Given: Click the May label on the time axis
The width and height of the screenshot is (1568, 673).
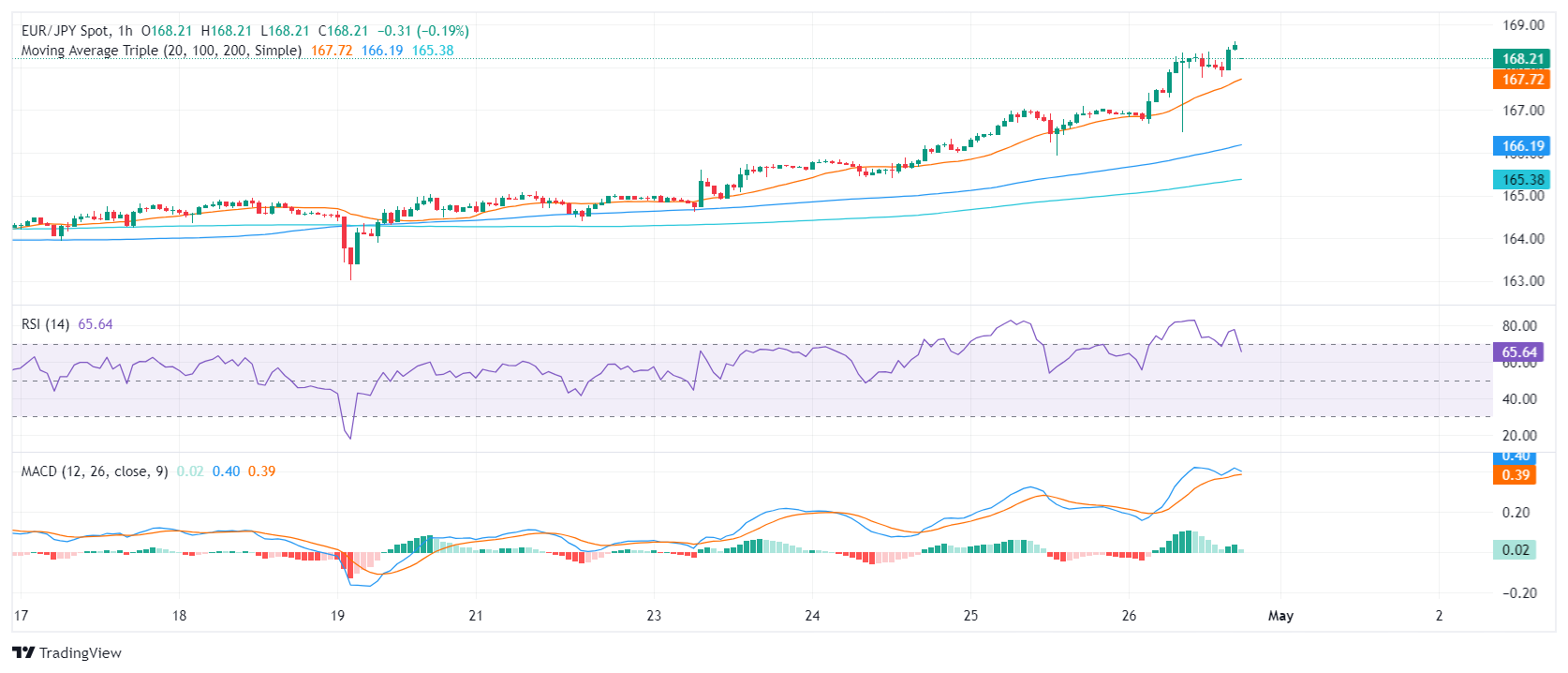Looking at the screenshot, I should [x=1280, y=616].
